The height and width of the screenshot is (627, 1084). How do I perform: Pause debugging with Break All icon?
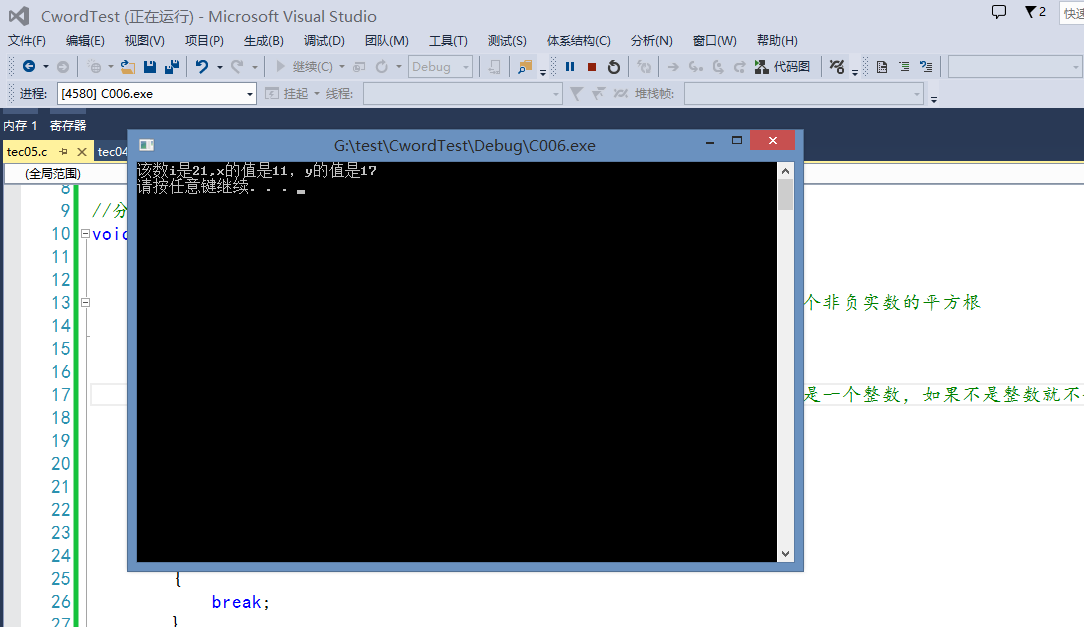click(x=570, y=66)
